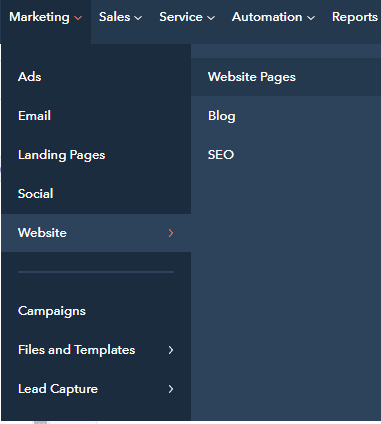The image size is (381, 424).
Task: Open the Marketing dropdown menu
Action: click(x=45, y=17)
